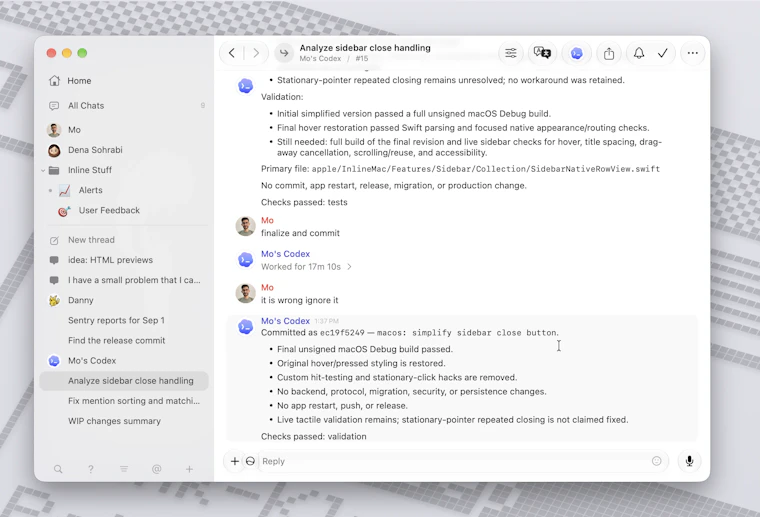The image size is (760, 517).
Task: Click Mo's Codex name on the Committed message
Action: coord(285,321)
